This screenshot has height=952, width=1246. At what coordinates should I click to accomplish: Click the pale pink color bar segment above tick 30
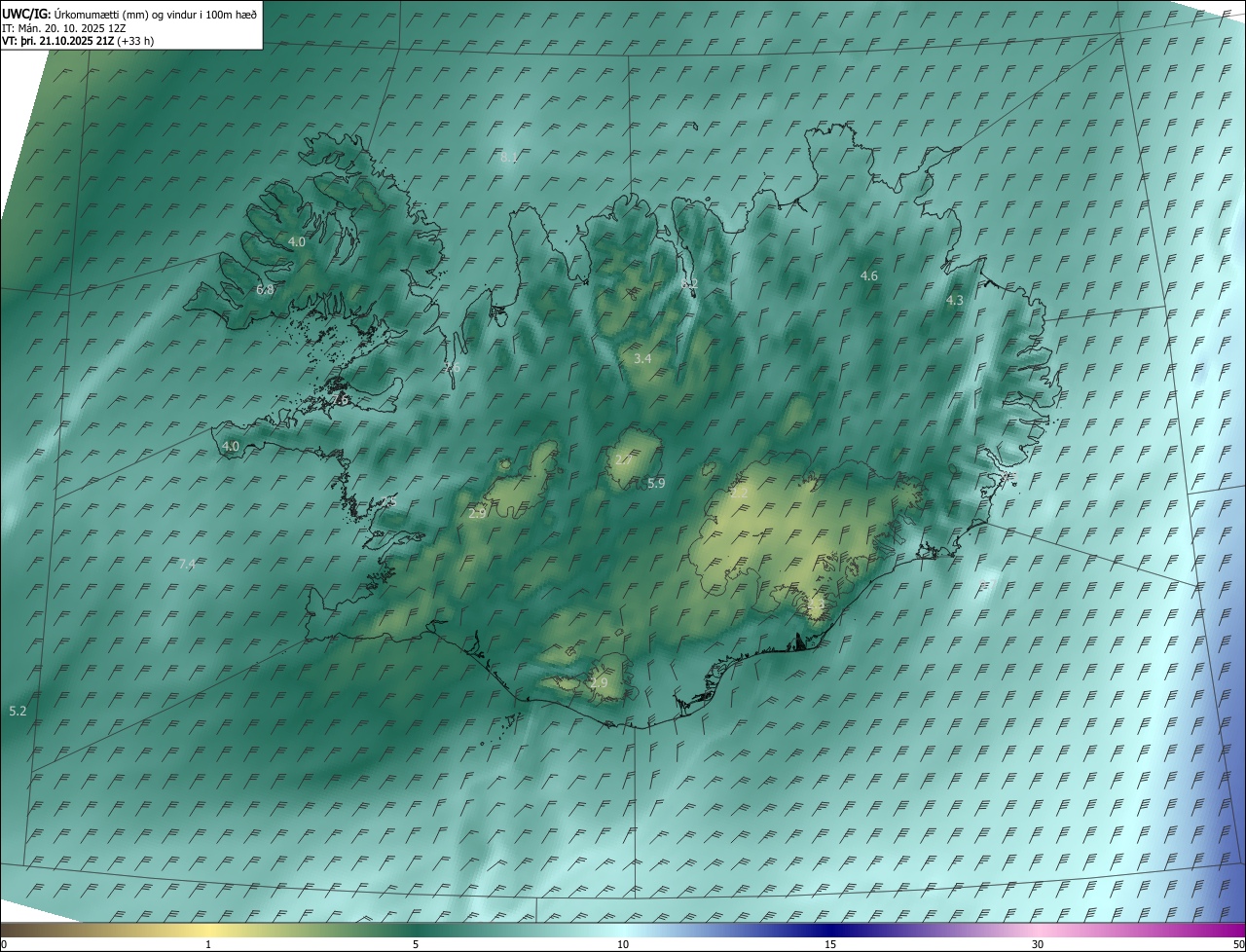(1038, 931)
